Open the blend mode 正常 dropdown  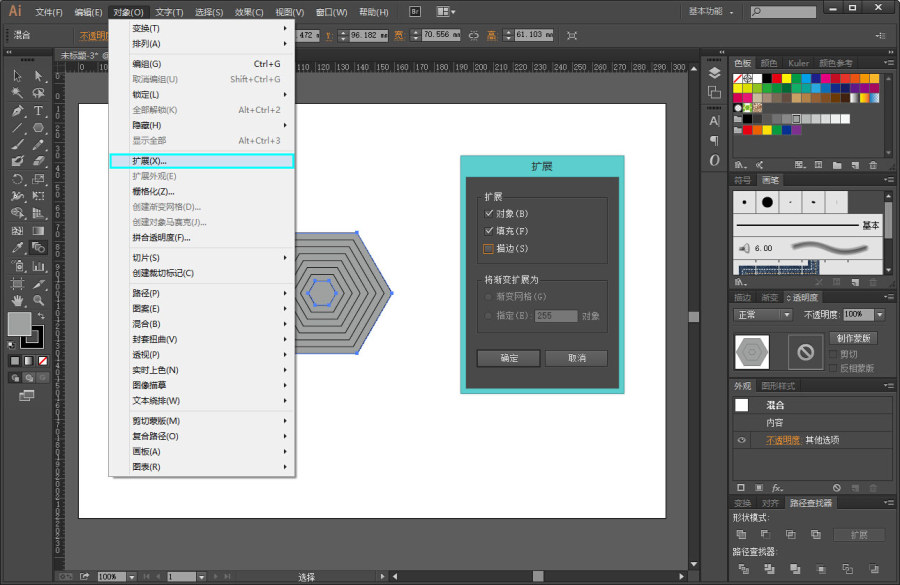click(763, 315)
